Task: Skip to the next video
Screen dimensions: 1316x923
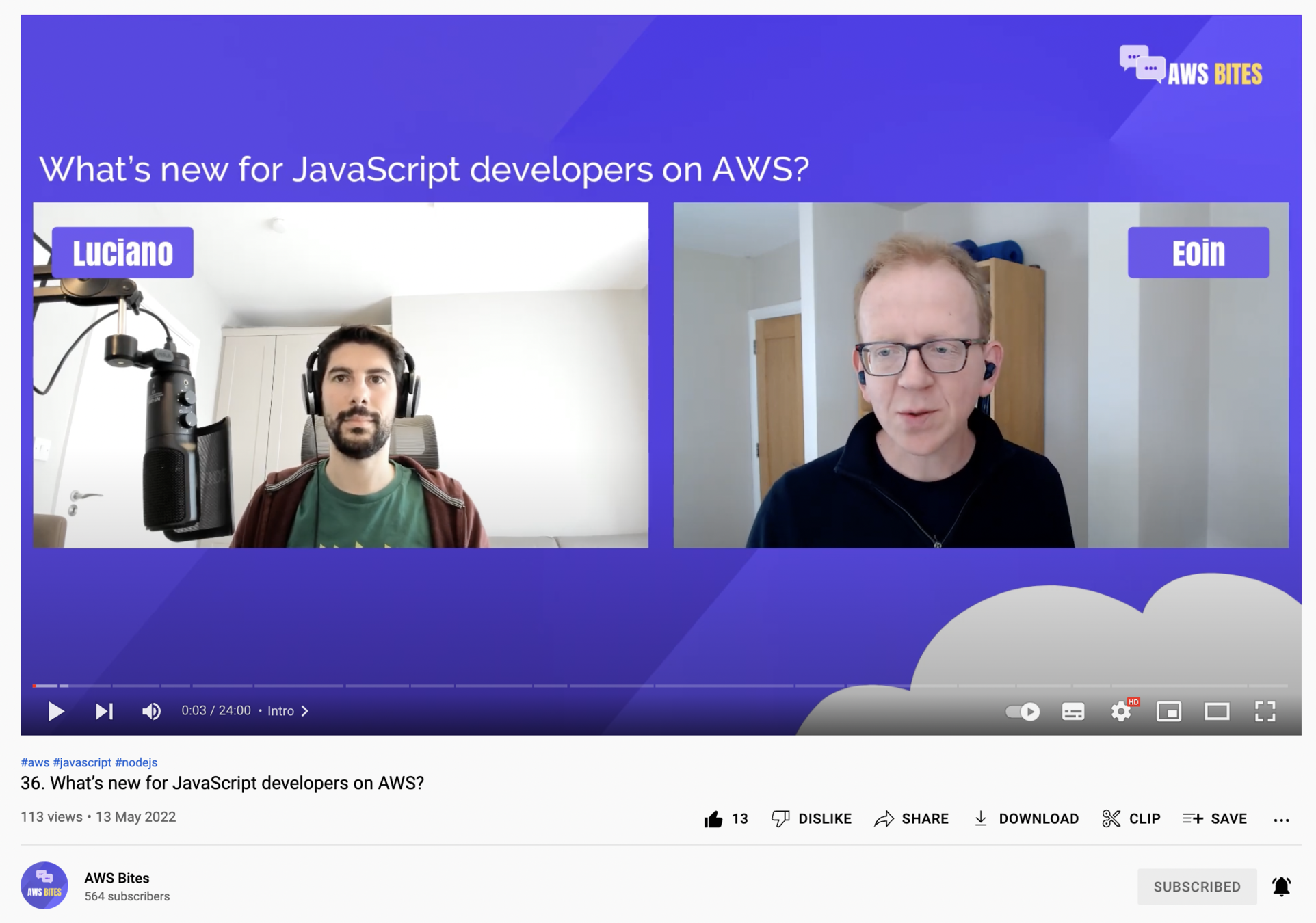Action: point(104,712)
